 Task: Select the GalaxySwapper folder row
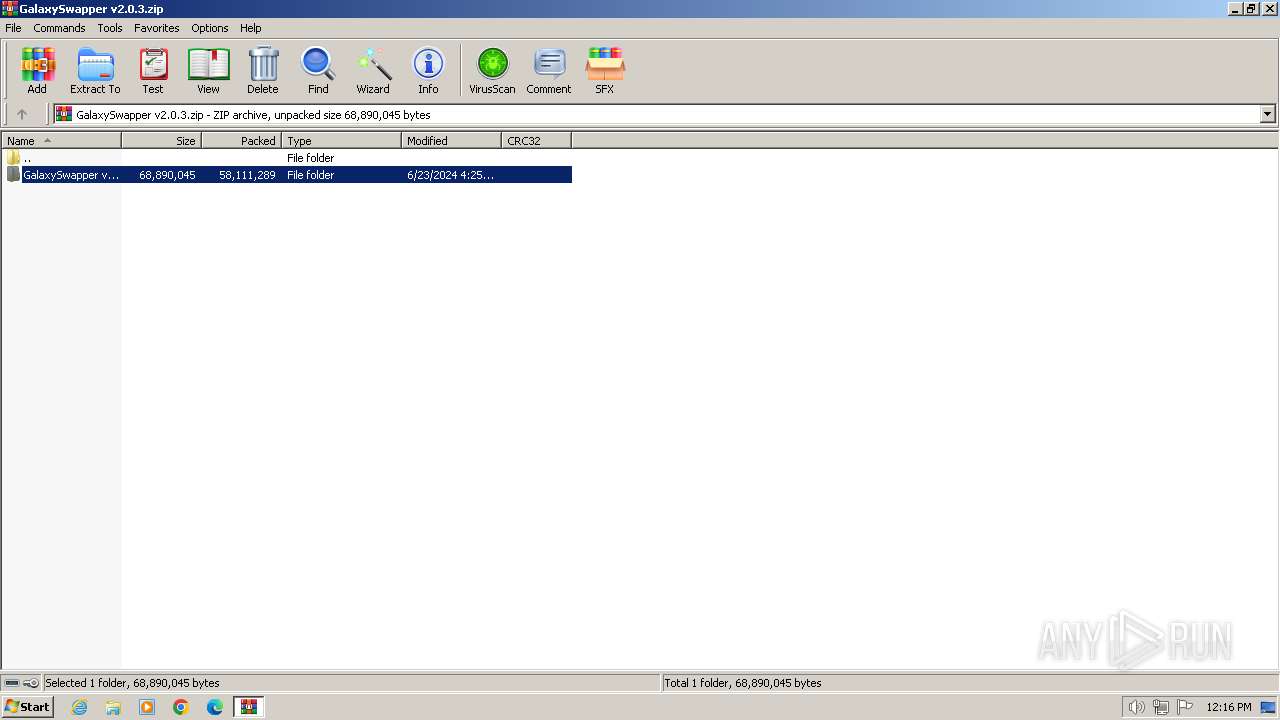pos(287,175)
